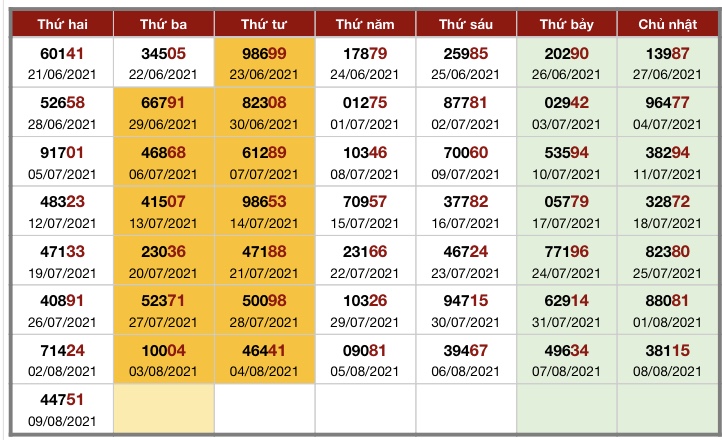Screen dimensions: 722x440
Task: Select the Chủ nhật column header
Action: [668, 24]
